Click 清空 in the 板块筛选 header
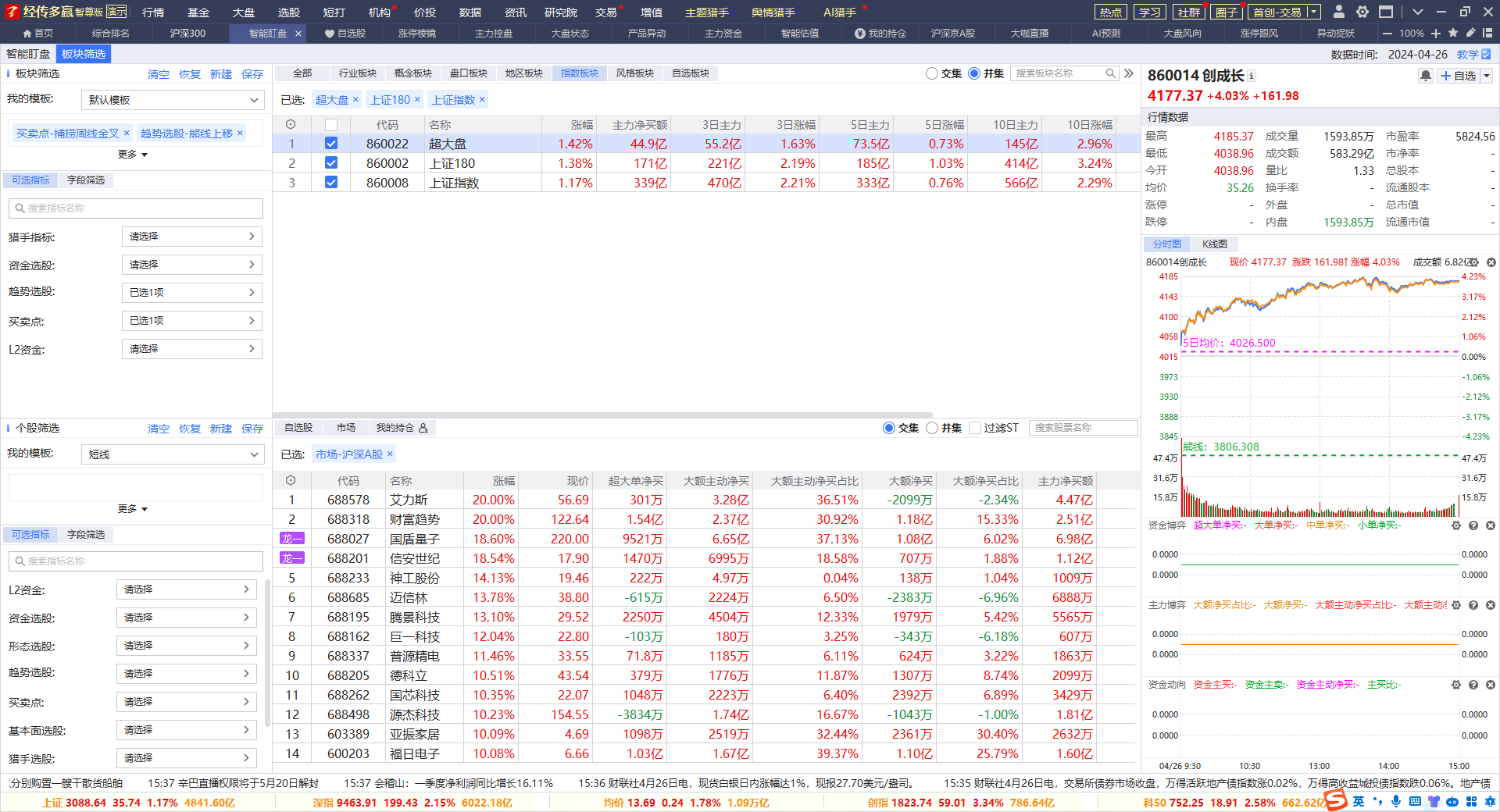The height and width of the screenshot is (812, 1500). 159,74
